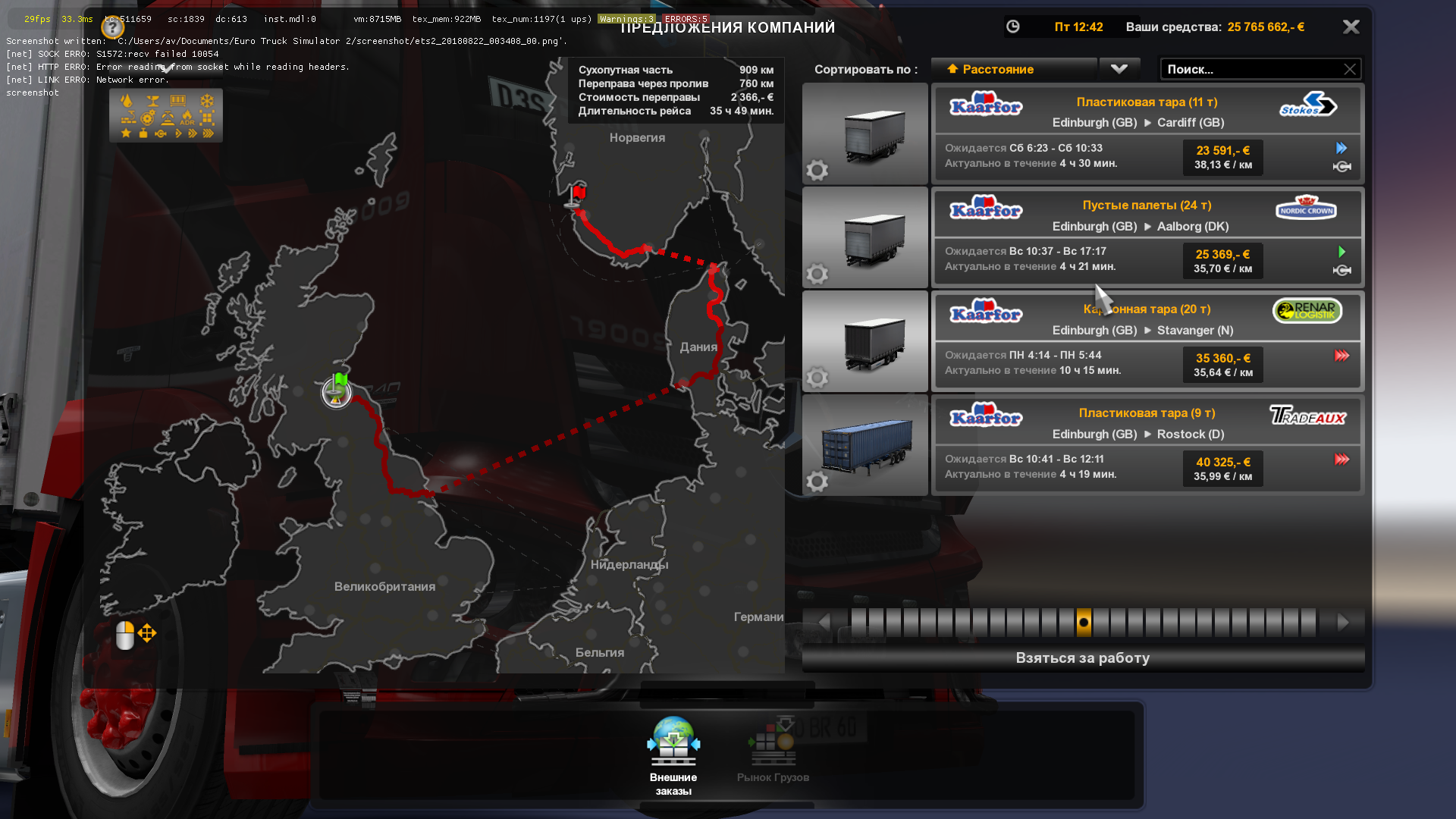Open trailer settings gear for Aalborg job
Image resolution: width=1456 pixels, height=819 pixels.
click(x=817, y=274)
